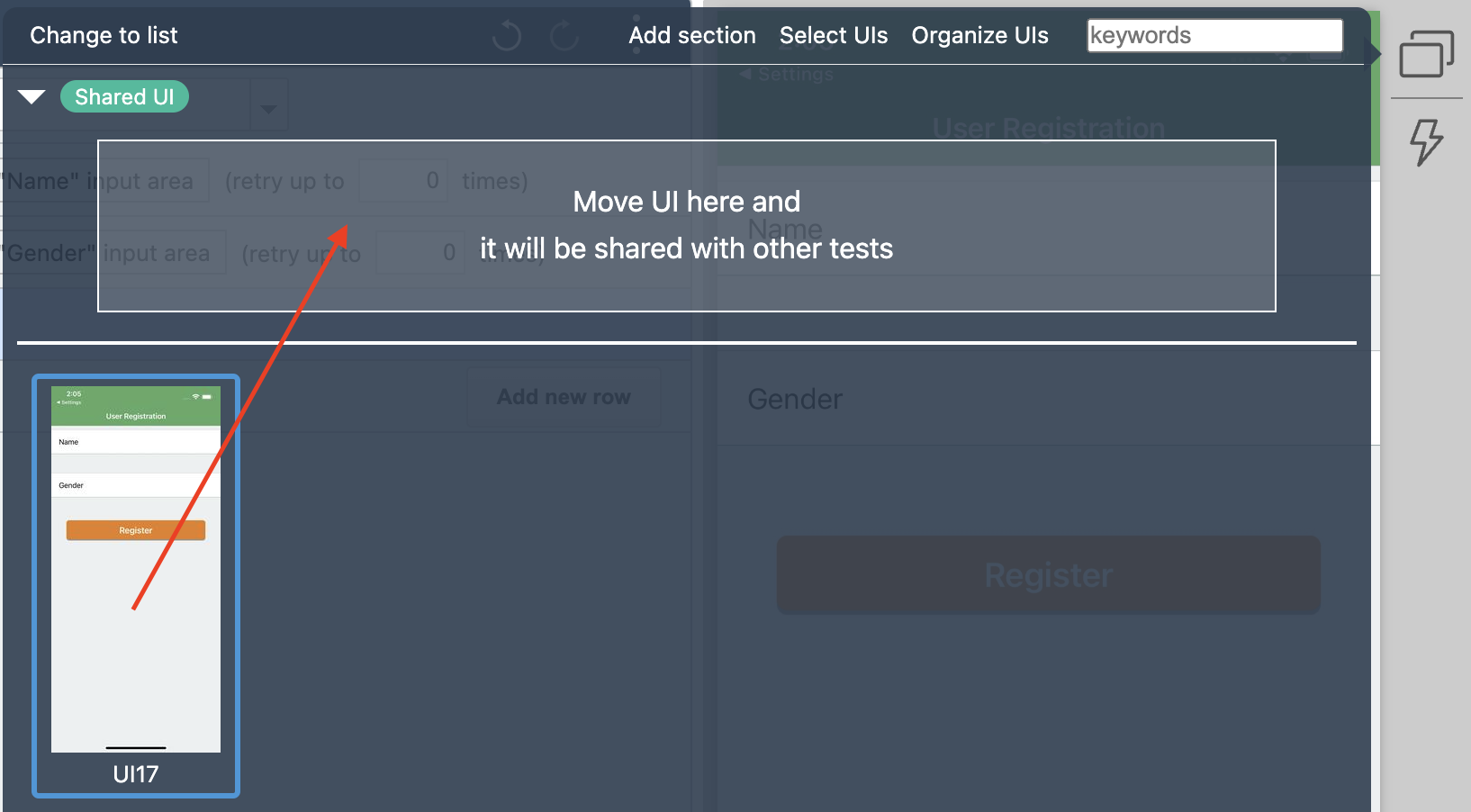Open Select UIs option

pos(834,35)
